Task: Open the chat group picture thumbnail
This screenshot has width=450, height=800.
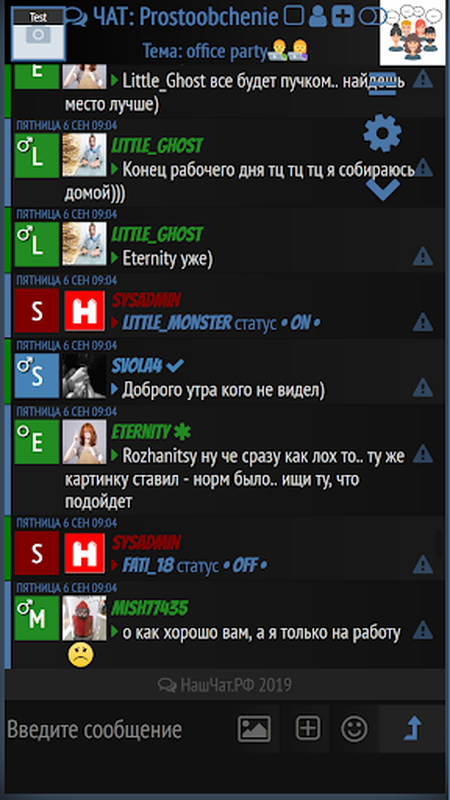Action: coord(412,33)
